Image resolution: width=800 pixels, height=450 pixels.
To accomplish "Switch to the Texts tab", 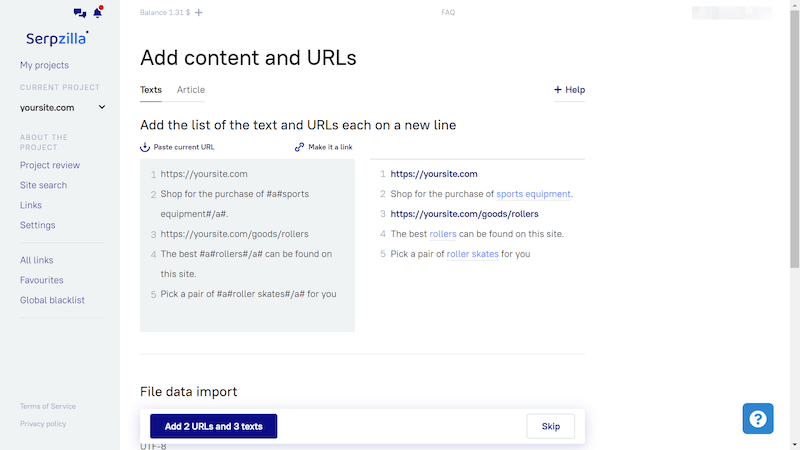I will pyautogui.click(x=151, y=90).
